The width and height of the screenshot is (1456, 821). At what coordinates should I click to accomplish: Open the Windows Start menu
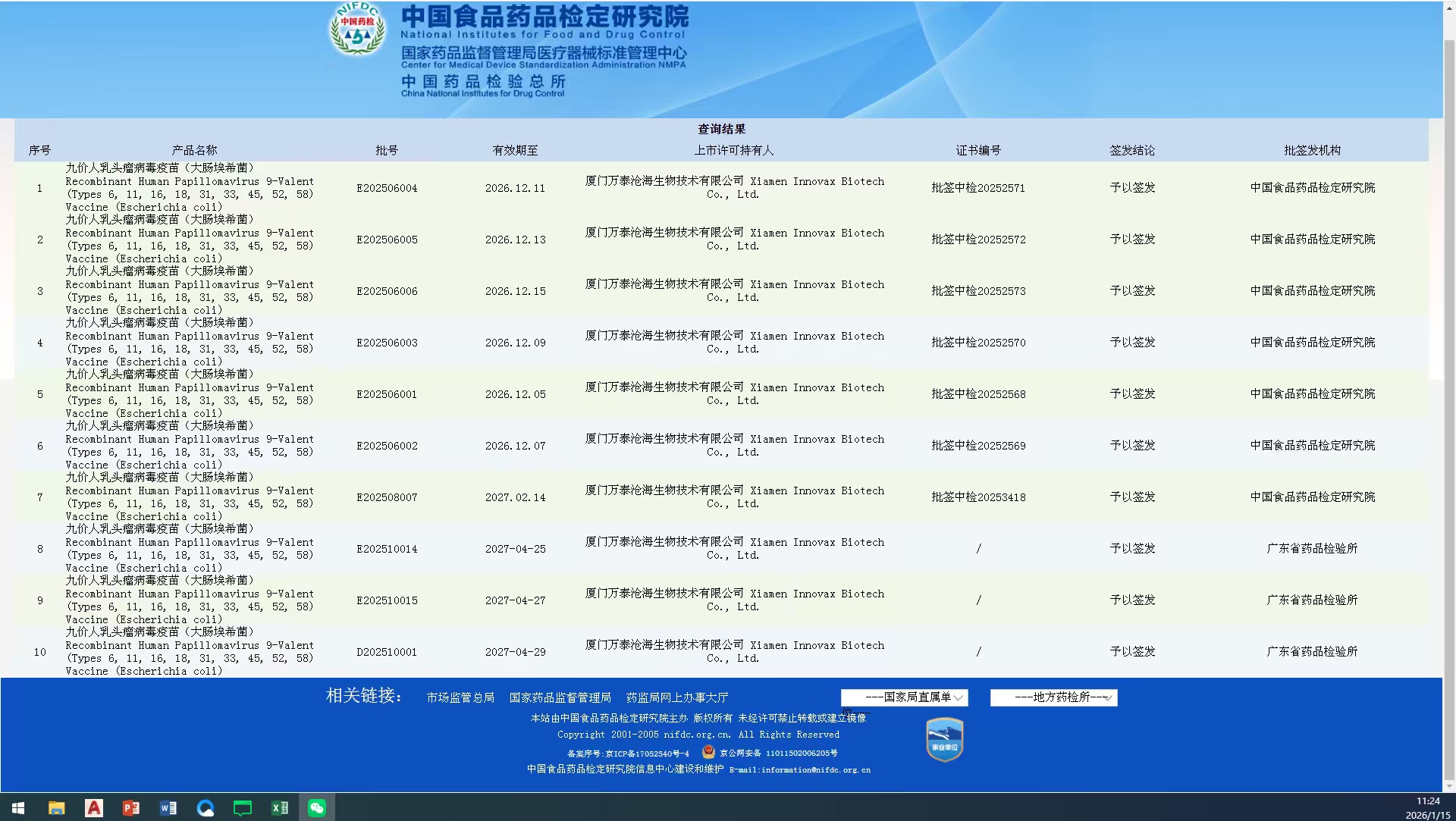click(x=18, y=808)
